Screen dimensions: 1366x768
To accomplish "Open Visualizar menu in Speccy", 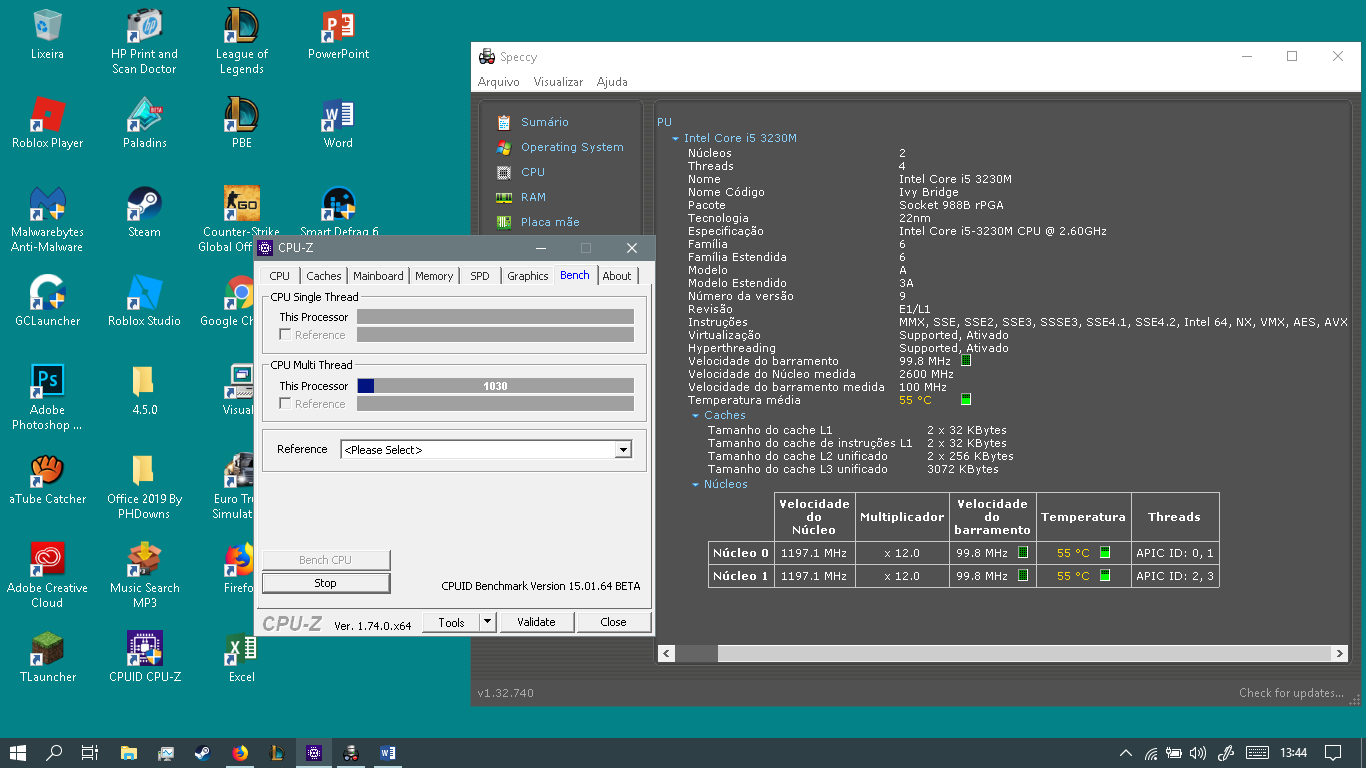I will 558,82.
